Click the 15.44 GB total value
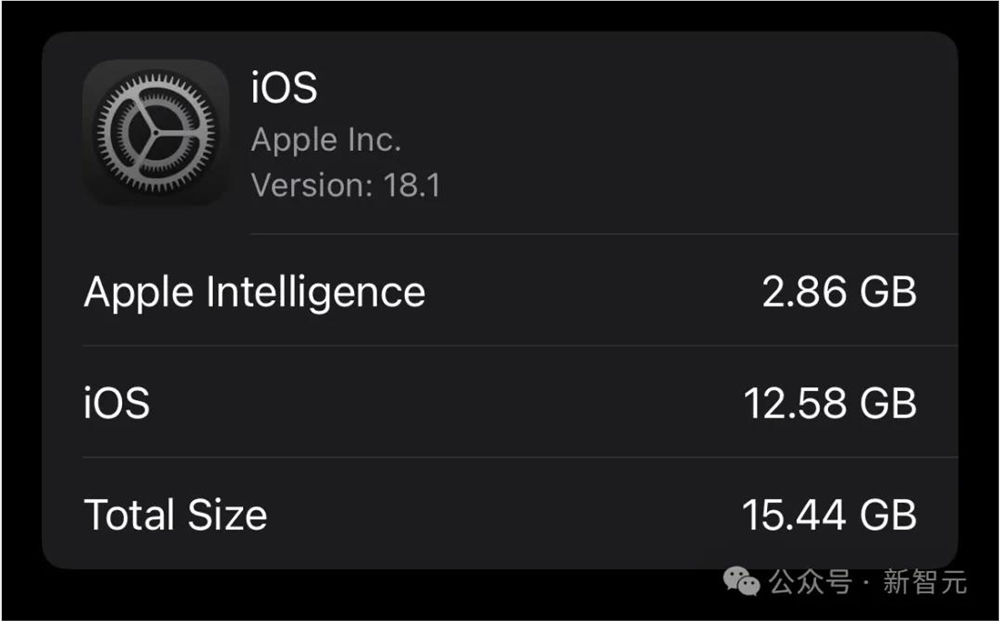 click(830, 515)
